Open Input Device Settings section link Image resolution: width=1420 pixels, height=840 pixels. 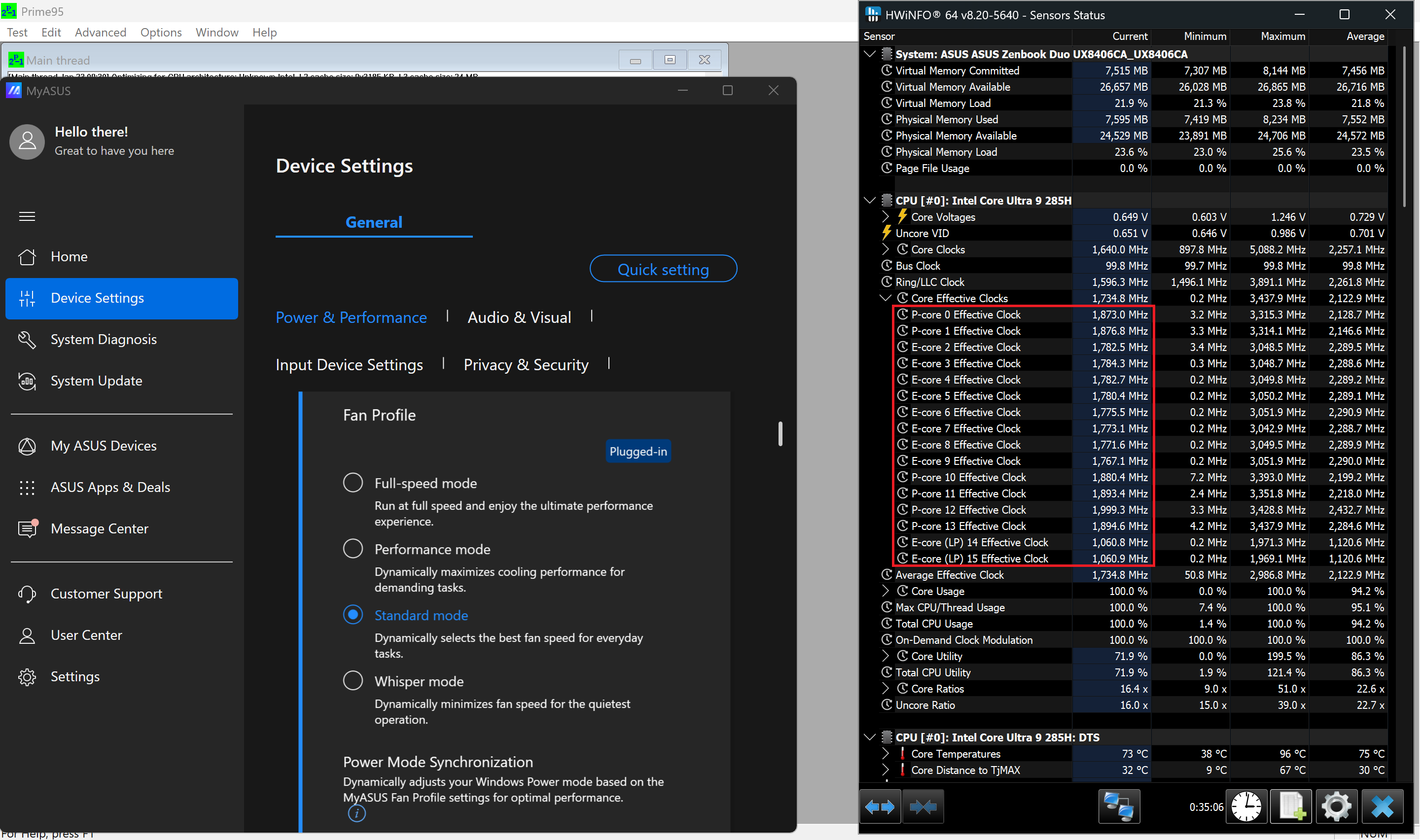coord(349,364)
